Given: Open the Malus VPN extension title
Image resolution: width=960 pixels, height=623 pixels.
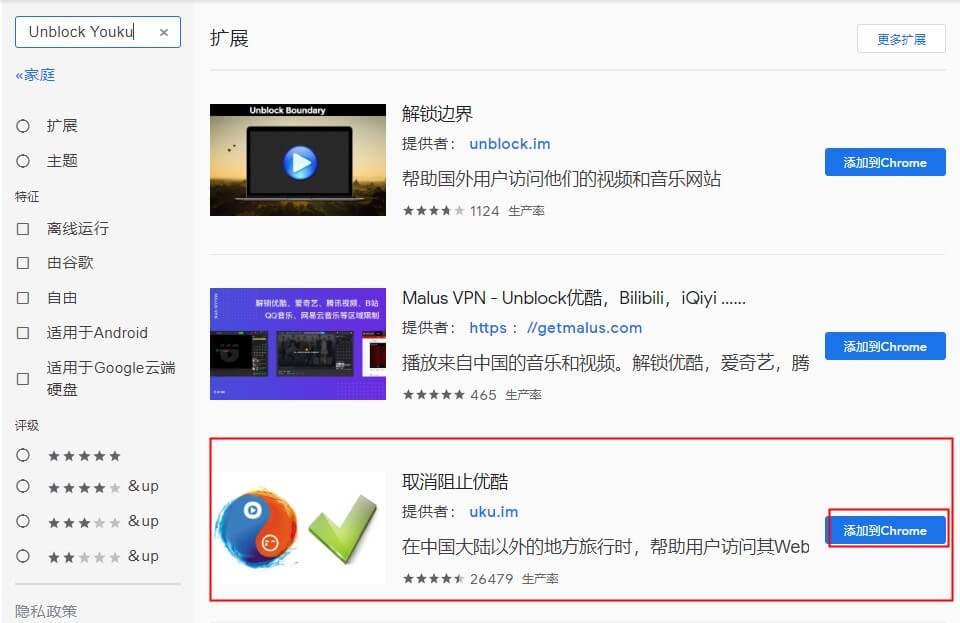Looking at the screenshot, I should 574,298.
